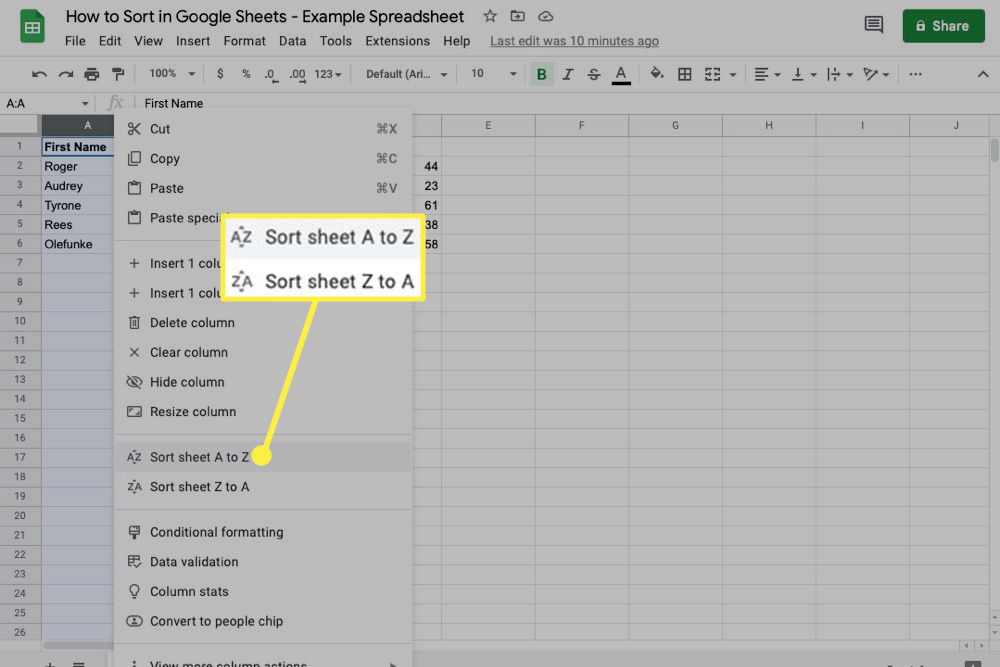The height and width of the screenshot is (667, 1000).
Task: Choose Convert to people chip
Action: (x=263, y=621)
